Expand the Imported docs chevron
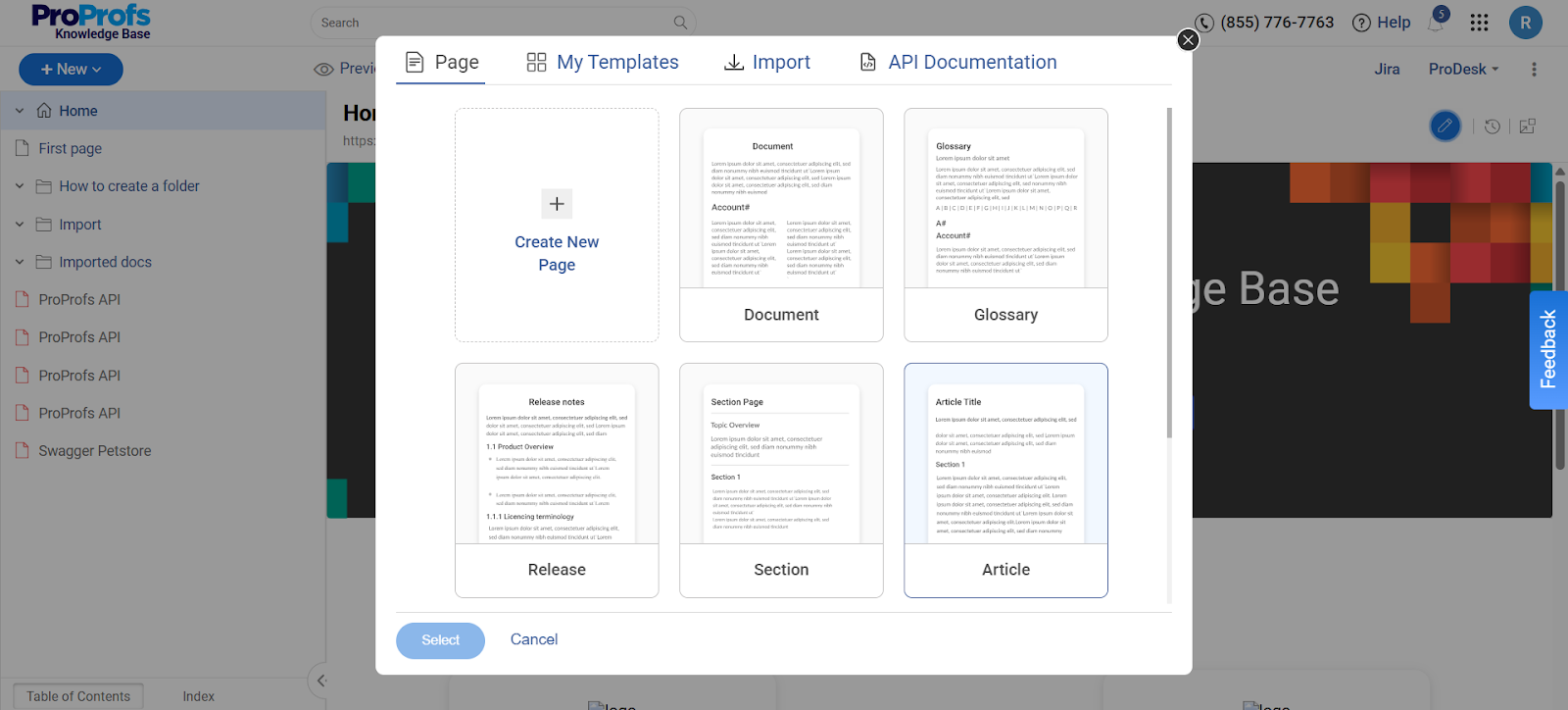This screenshot has width=1568, height=710. (x=20, y=262)
